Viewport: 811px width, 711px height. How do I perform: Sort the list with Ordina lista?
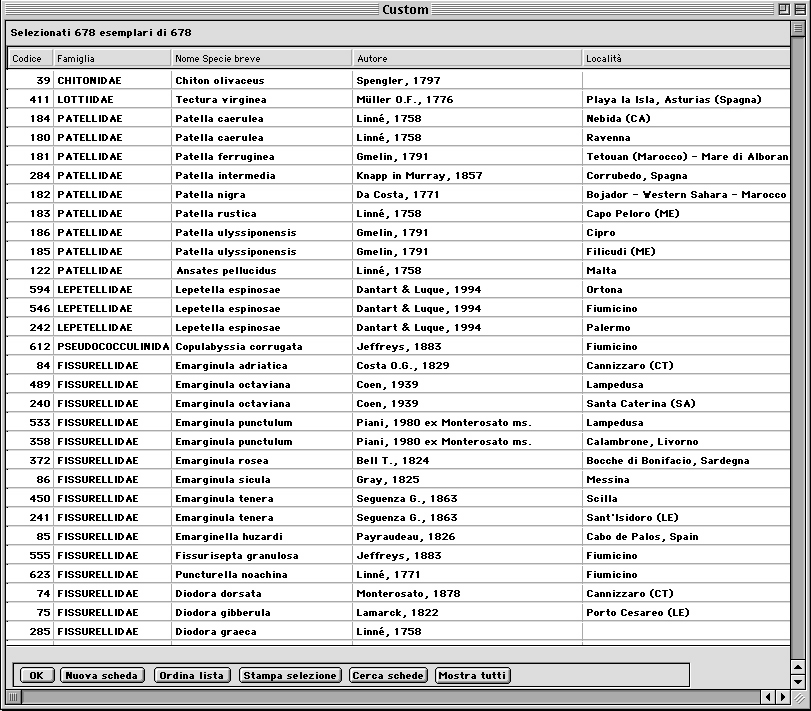click(192, 676)
